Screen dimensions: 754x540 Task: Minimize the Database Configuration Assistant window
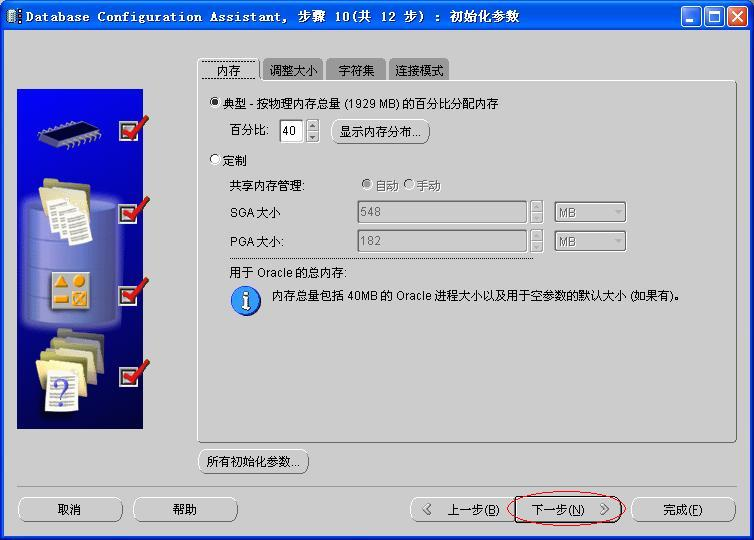[x=691, y=17]
